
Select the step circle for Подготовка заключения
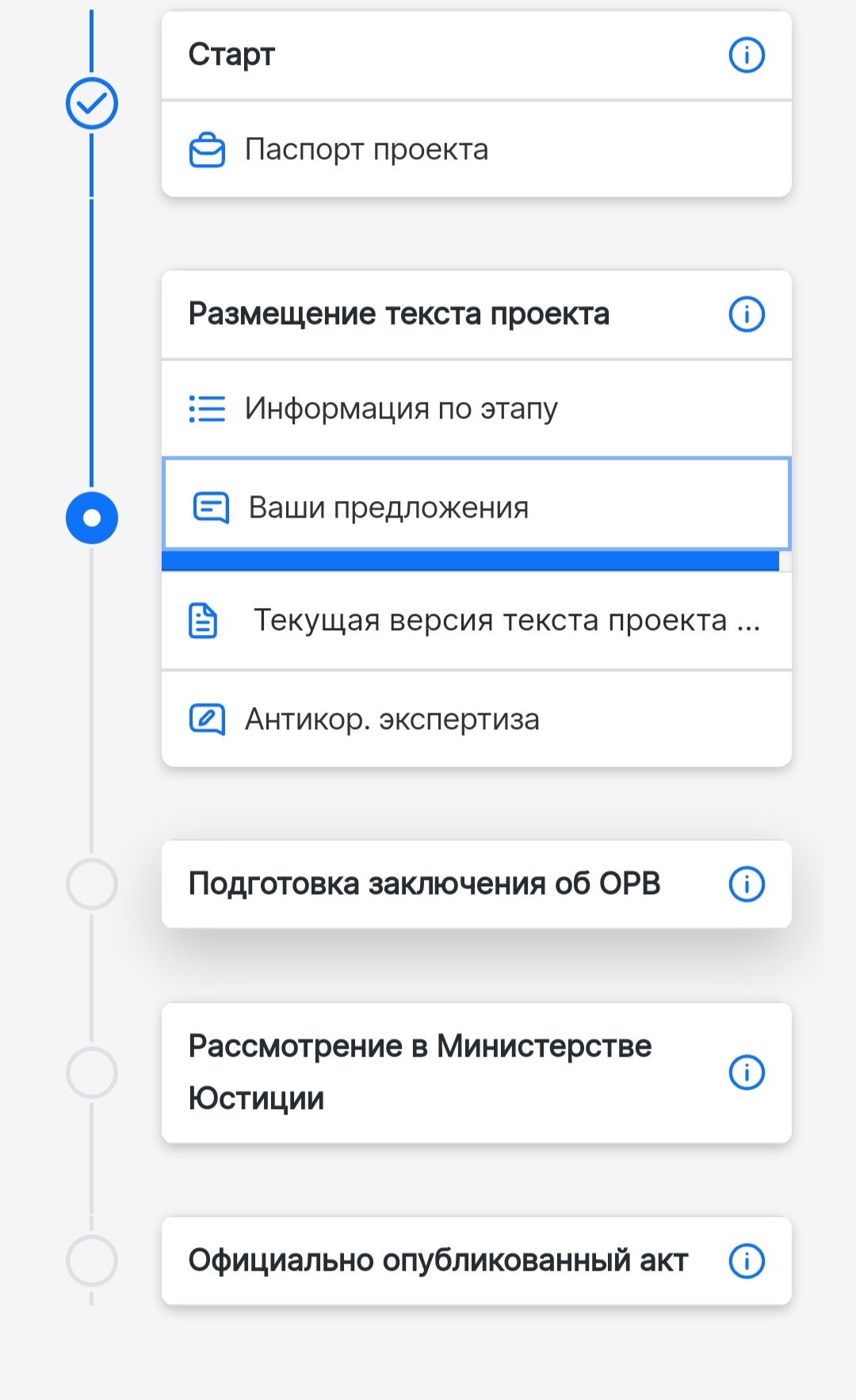[92, 884]
